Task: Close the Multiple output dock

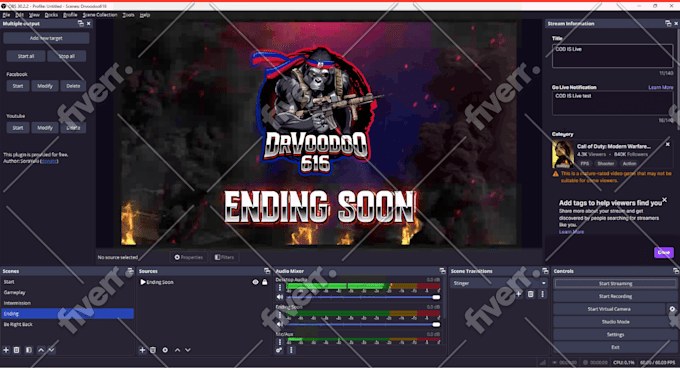Action: point(88,23)
